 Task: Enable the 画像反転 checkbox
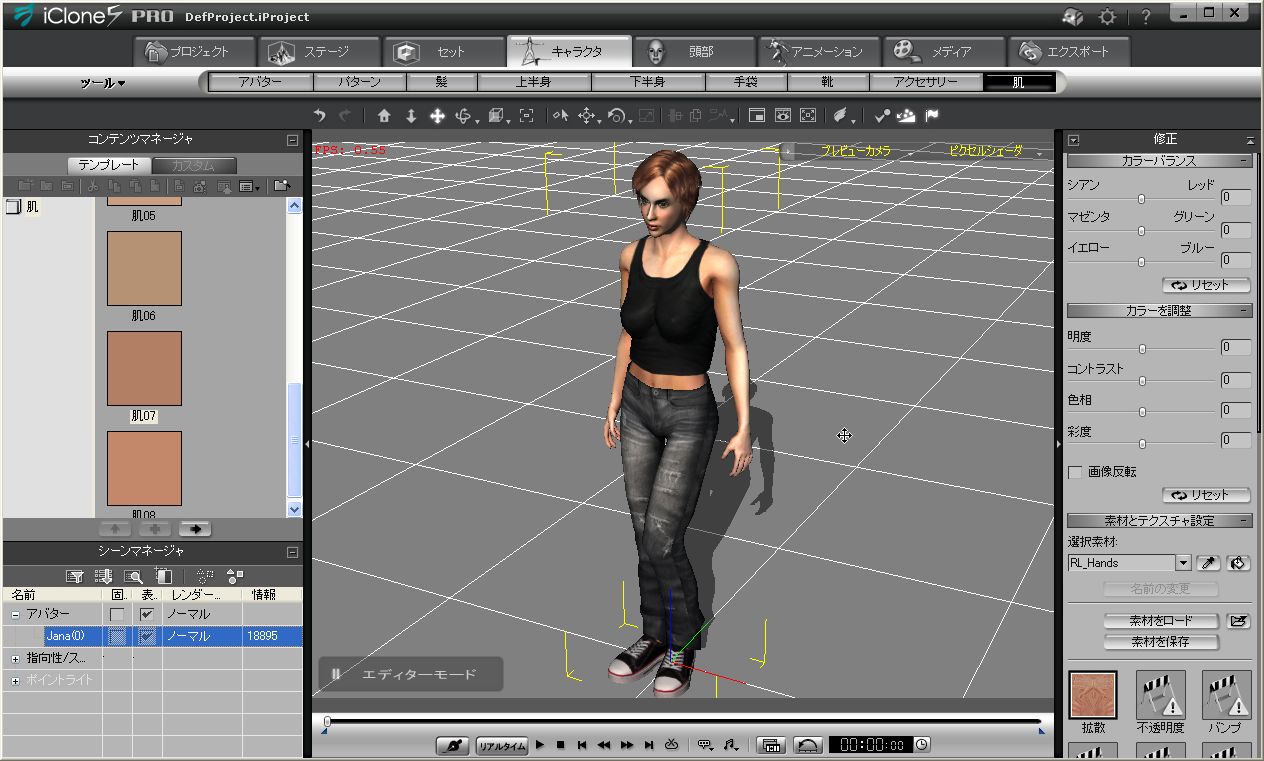pos(1076,472)
